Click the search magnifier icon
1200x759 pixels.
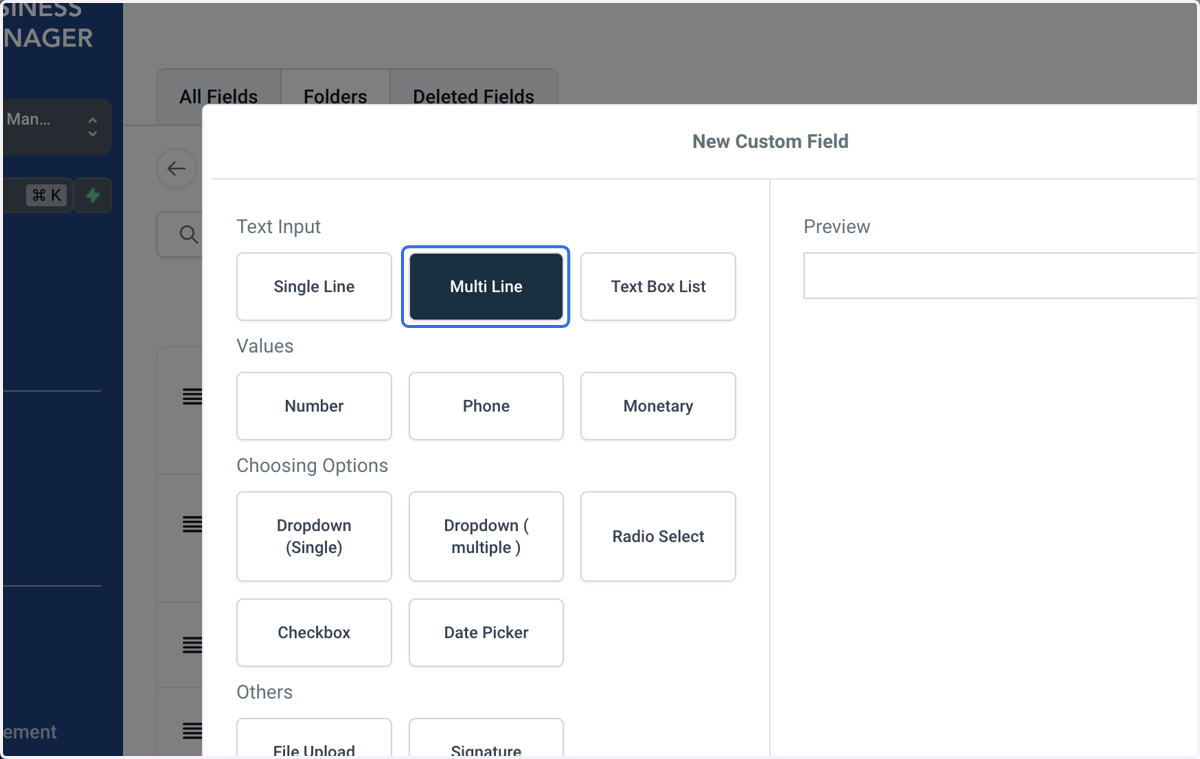click(x=188, y=234)
